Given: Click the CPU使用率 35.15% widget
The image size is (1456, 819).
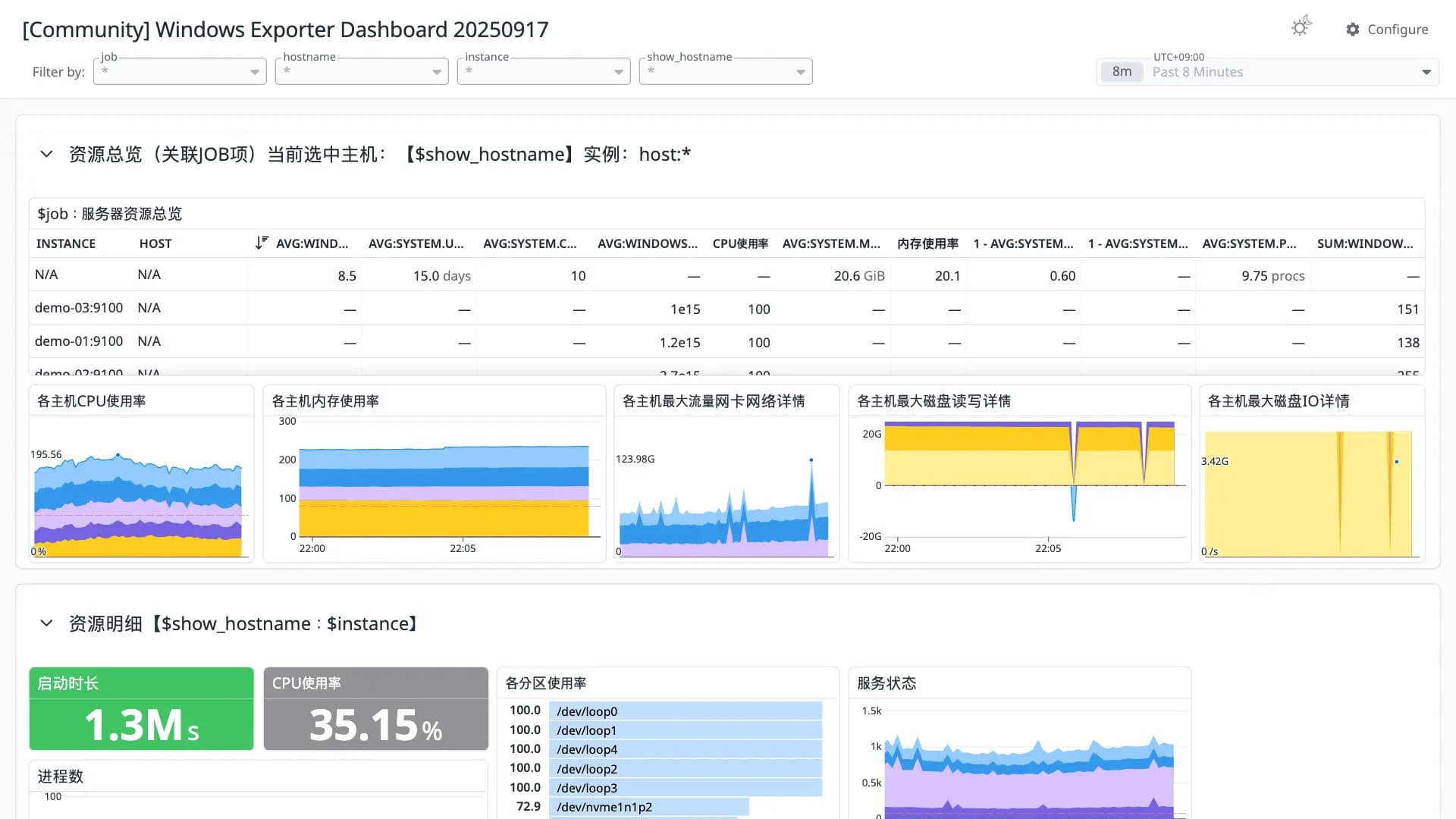Looking at the screenshot, I should (375, 709).
